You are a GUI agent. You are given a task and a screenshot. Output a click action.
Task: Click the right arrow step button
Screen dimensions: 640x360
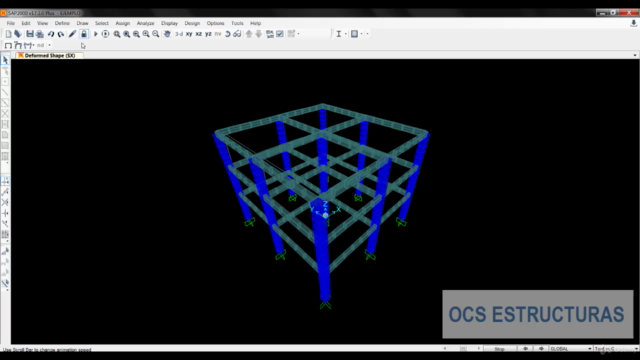pyautogui.click(x=541, y=349)
